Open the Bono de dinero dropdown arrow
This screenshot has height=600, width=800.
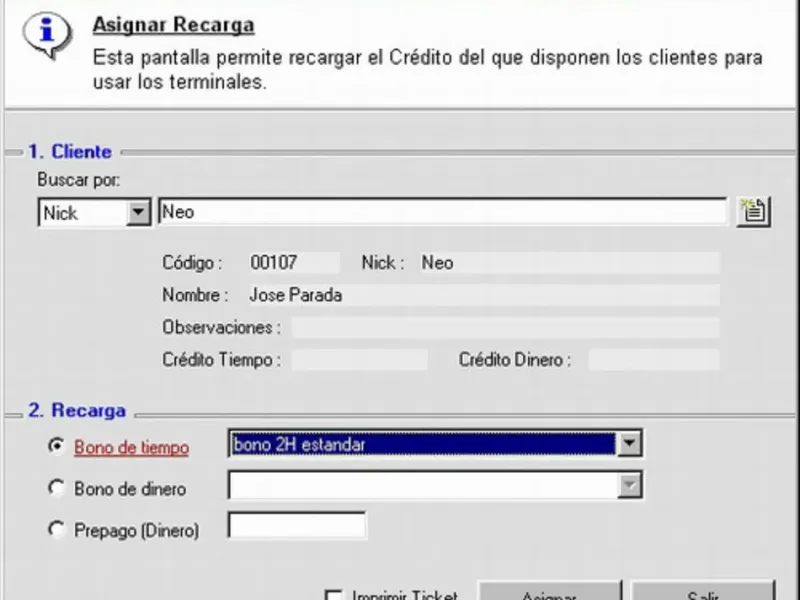629,485
